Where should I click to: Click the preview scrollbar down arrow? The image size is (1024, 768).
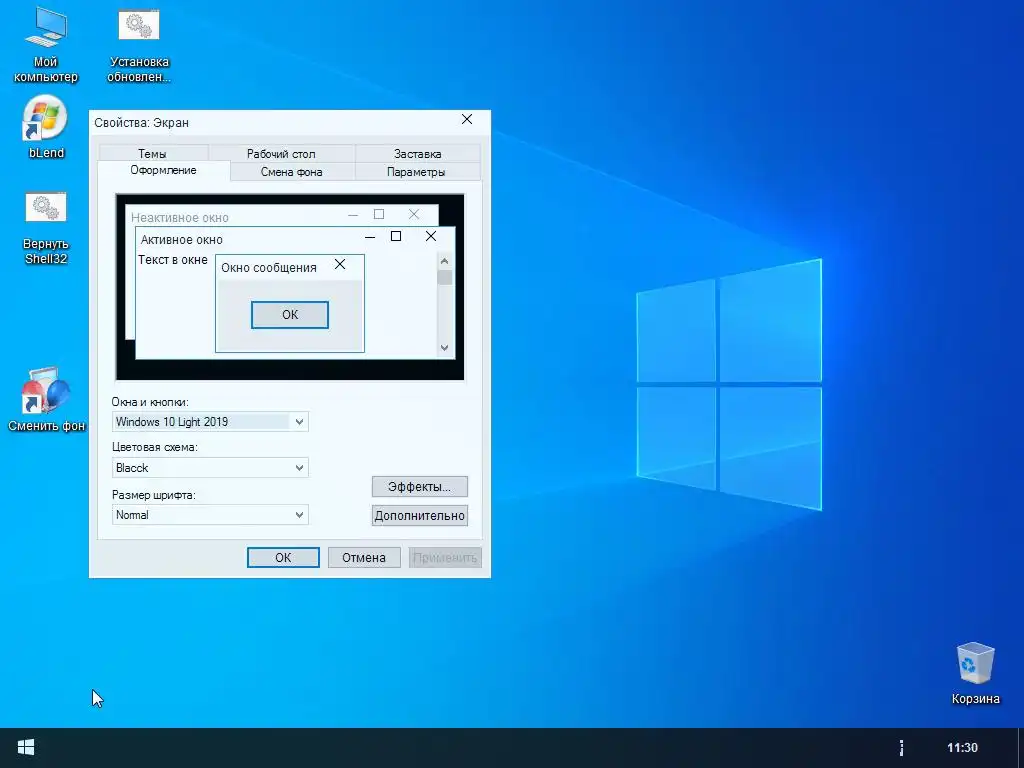click(x=444, y=348)
